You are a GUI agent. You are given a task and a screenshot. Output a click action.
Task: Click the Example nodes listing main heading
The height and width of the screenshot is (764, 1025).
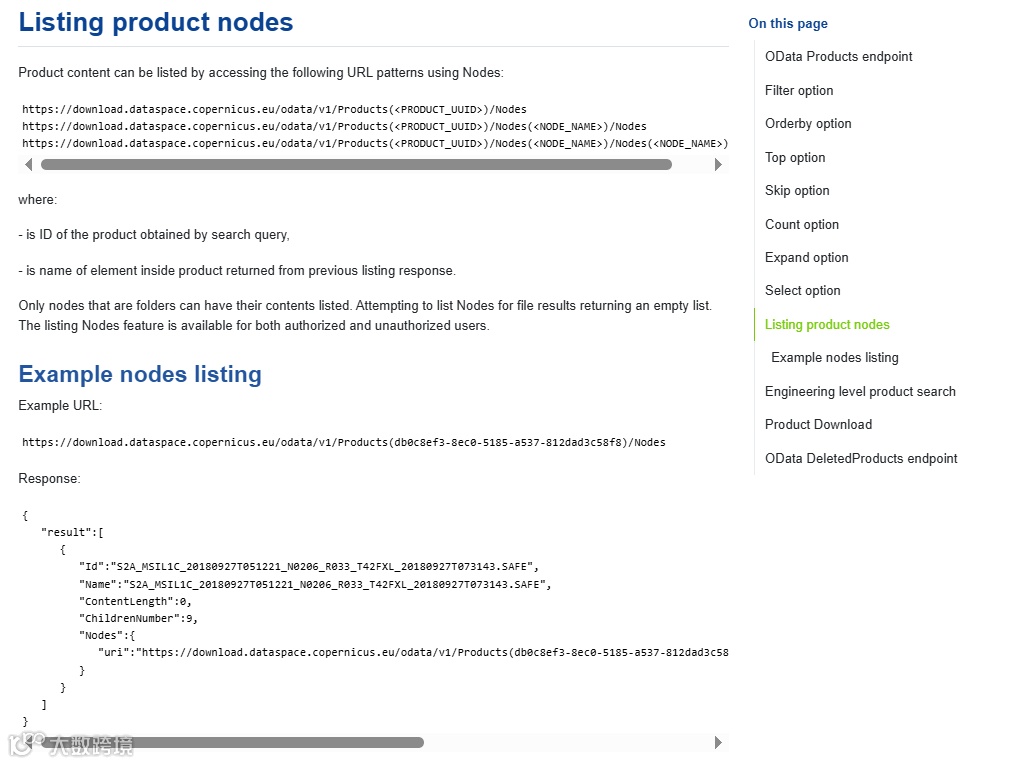coord(140,374)
